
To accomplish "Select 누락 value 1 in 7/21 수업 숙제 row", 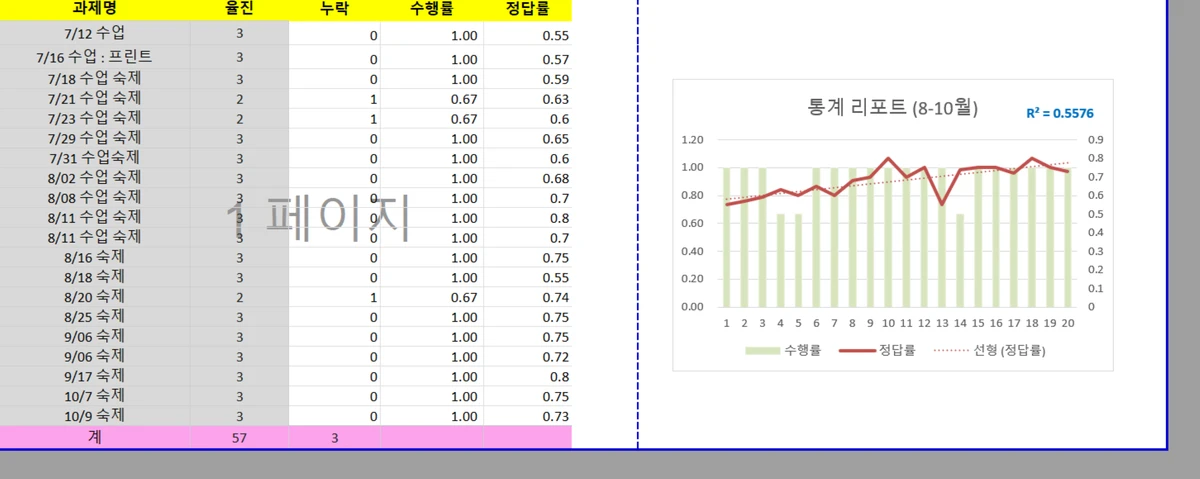I will coord(373,99).
